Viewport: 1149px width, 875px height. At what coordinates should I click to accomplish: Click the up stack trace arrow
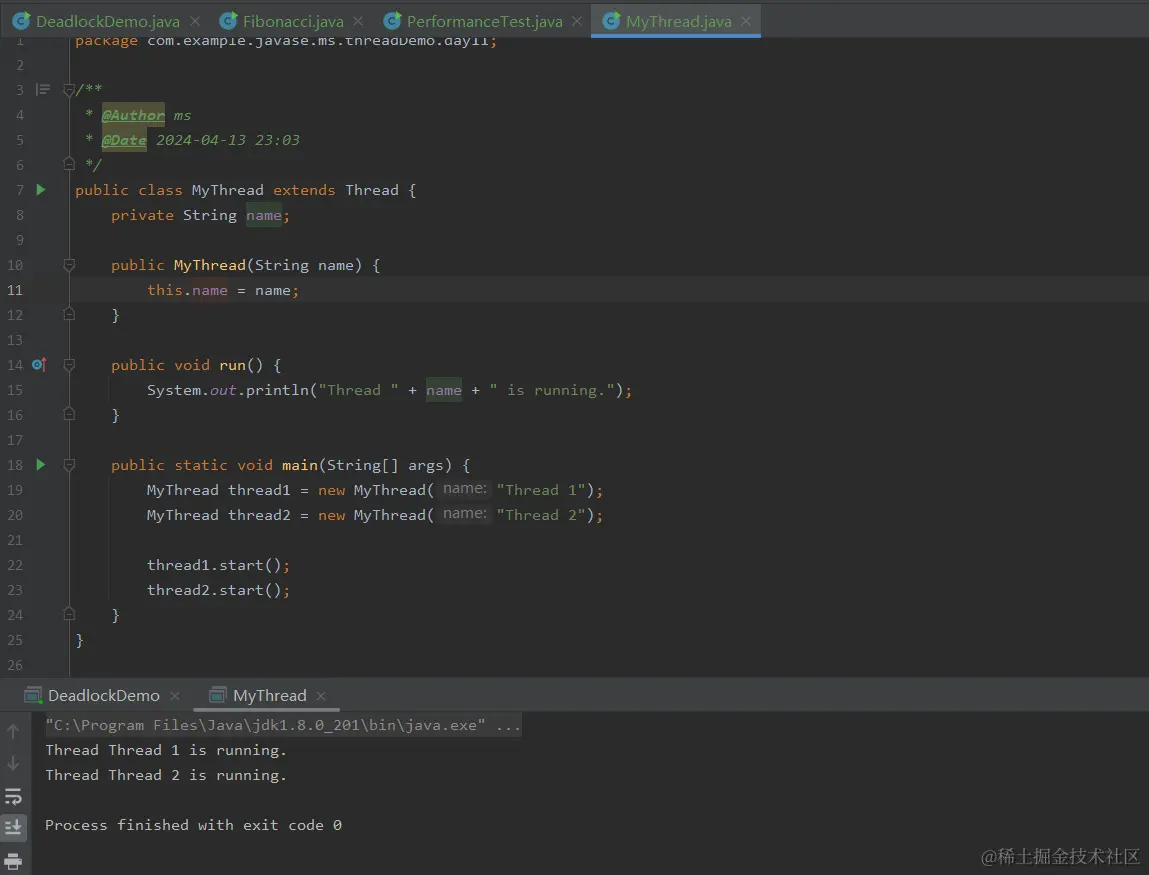coord(13,731)
